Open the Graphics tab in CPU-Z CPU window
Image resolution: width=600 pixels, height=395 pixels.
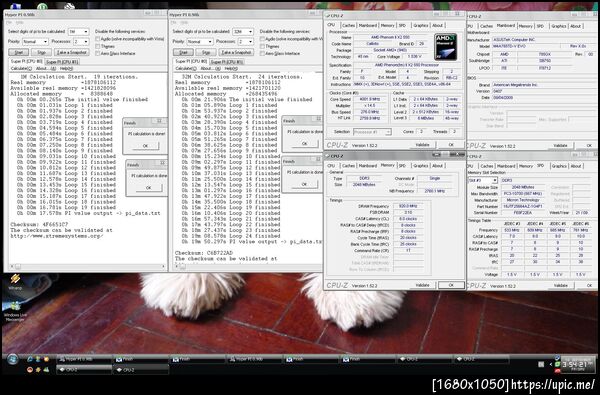(421, 25)
